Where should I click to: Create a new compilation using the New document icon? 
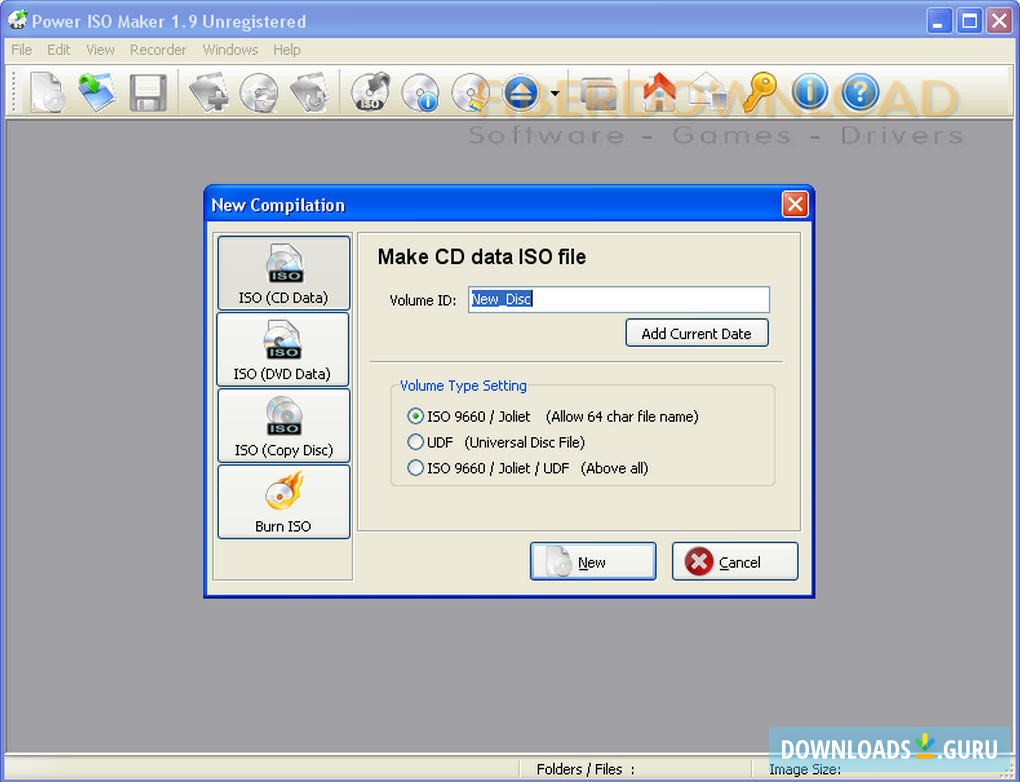tap(47, 91)
